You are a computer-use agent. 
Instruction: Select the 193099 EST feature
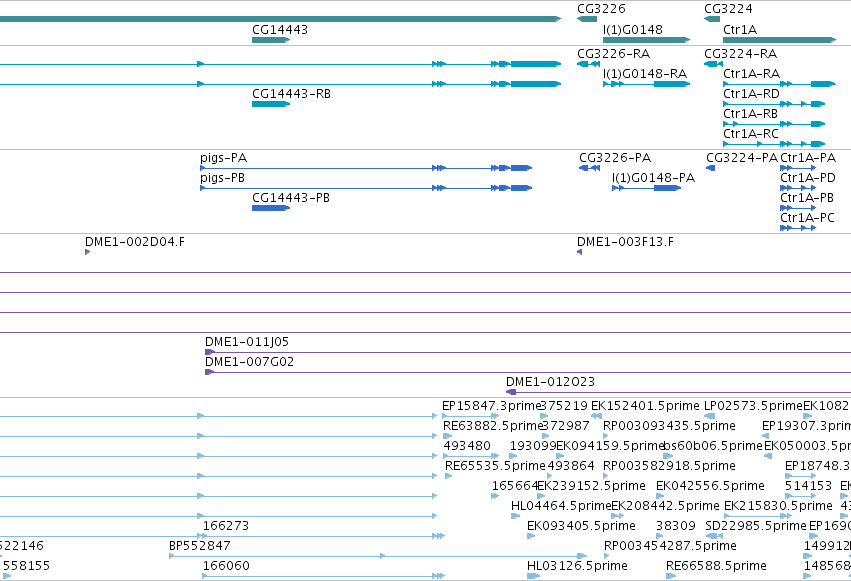point(513,456)
